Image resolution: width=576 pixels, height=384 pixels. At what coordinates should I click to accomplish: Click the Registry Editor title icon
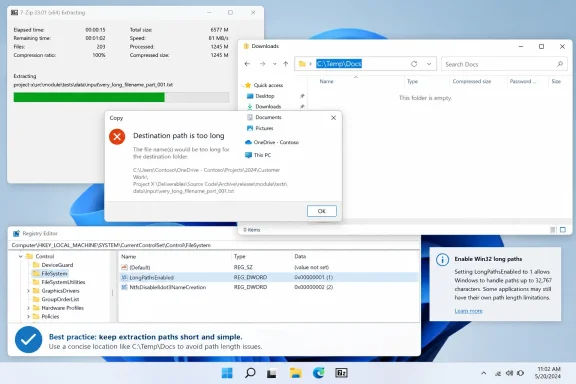[16, 233]
